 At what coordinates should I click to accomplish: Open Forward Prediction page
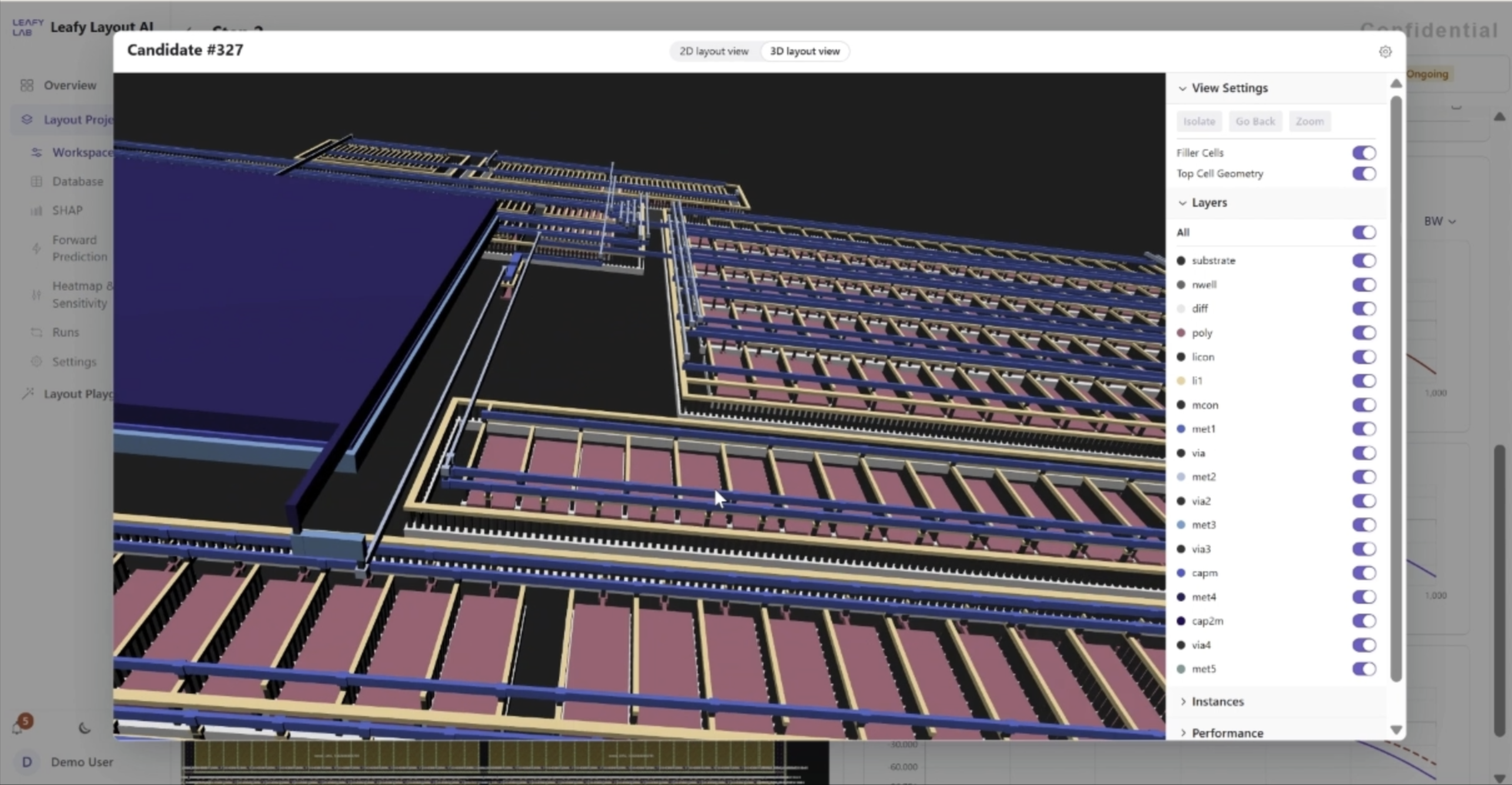point(80,249)
